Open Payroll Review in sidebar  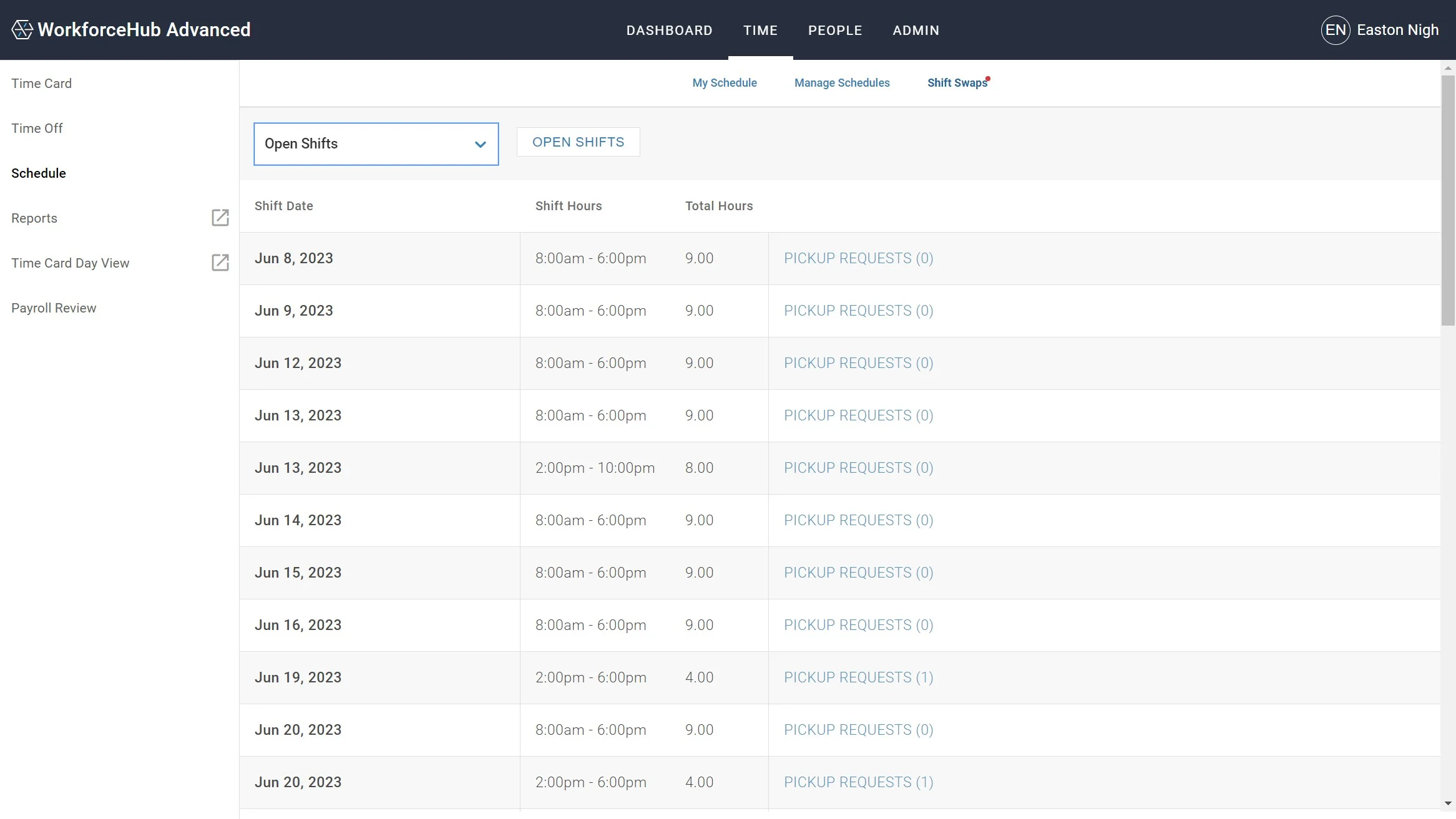click(54, 308)
